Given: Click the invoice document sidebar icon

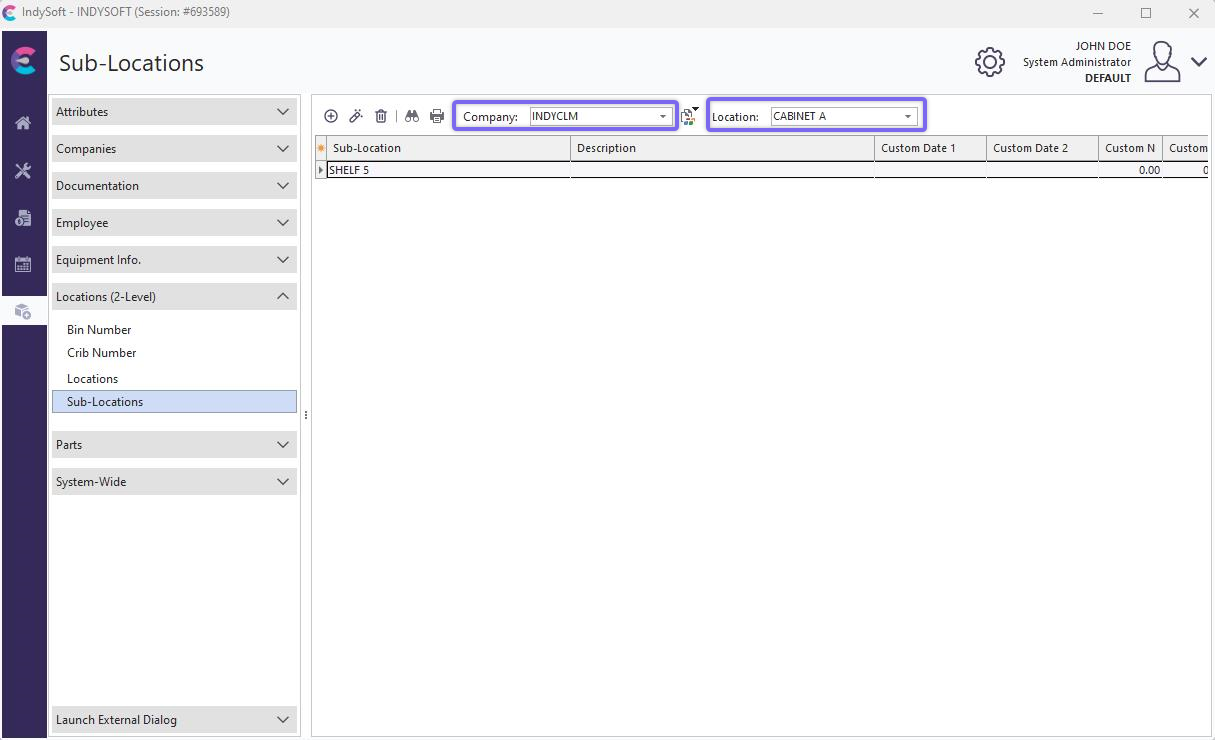Looking at the screenshot, I should [x=23, y=218].
